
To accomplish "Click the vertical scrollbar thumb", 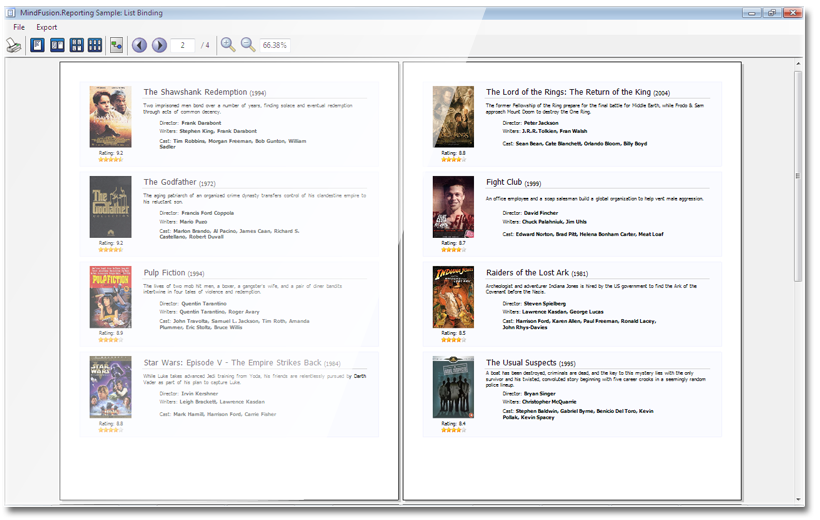I will pos(798,176).
